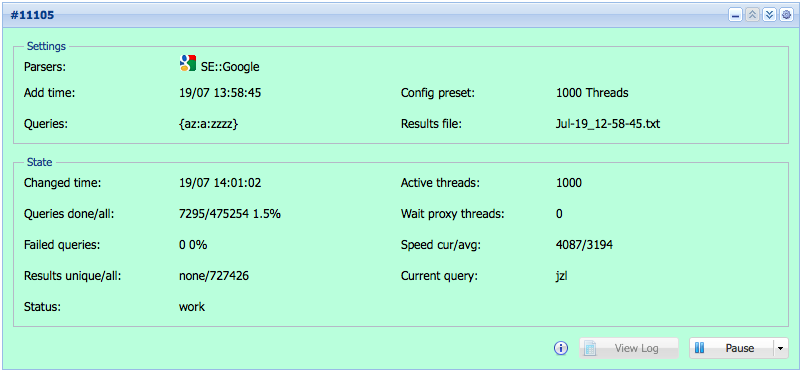Move task down with double-chevron icon
The image size is (801, 372).
(x=769, y=15)
